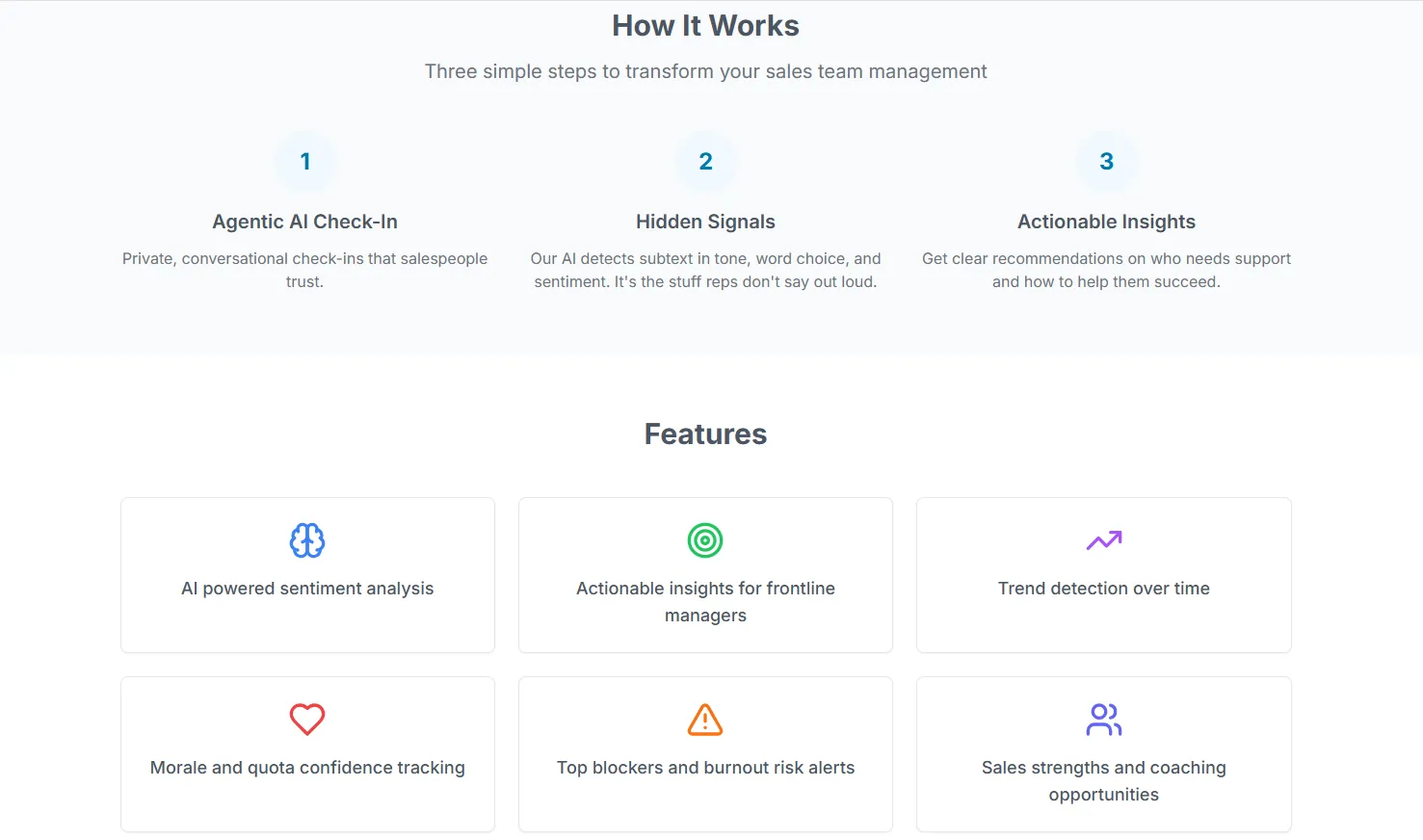Click the green target icon
The image size is (1423, 840).
click(x=705, y=540)
